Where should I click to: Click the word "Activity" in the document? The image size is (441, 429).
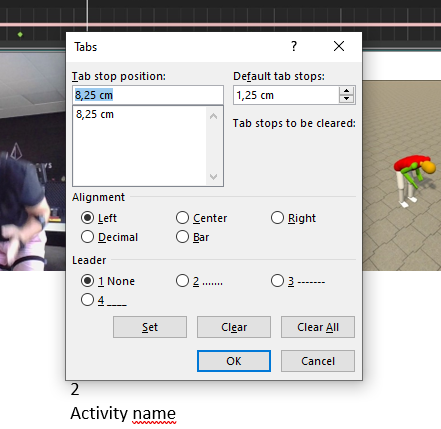click(100, 414)
